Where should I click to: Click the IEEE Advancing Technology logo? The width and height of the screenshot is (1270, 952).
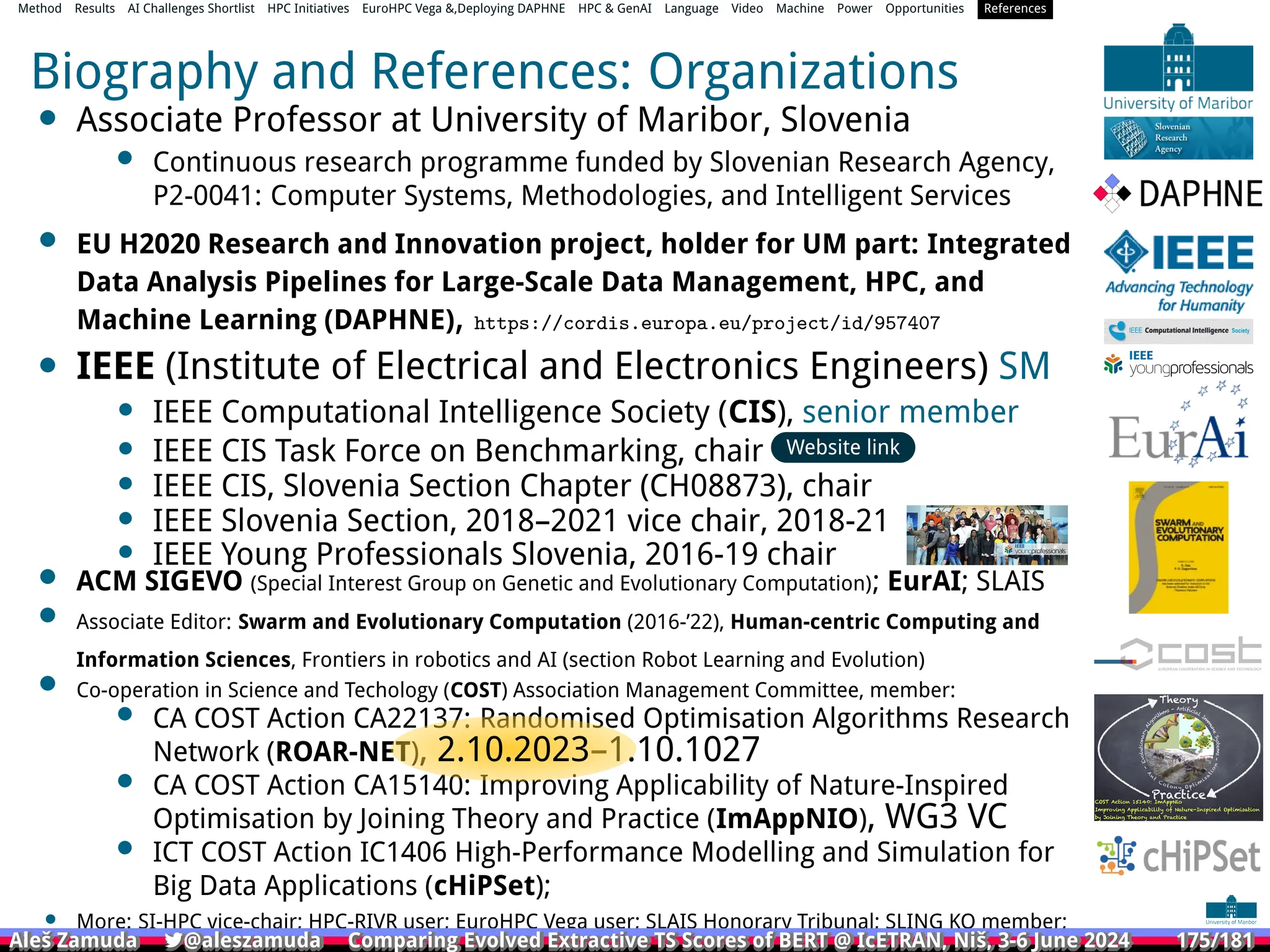(1178, 271)
